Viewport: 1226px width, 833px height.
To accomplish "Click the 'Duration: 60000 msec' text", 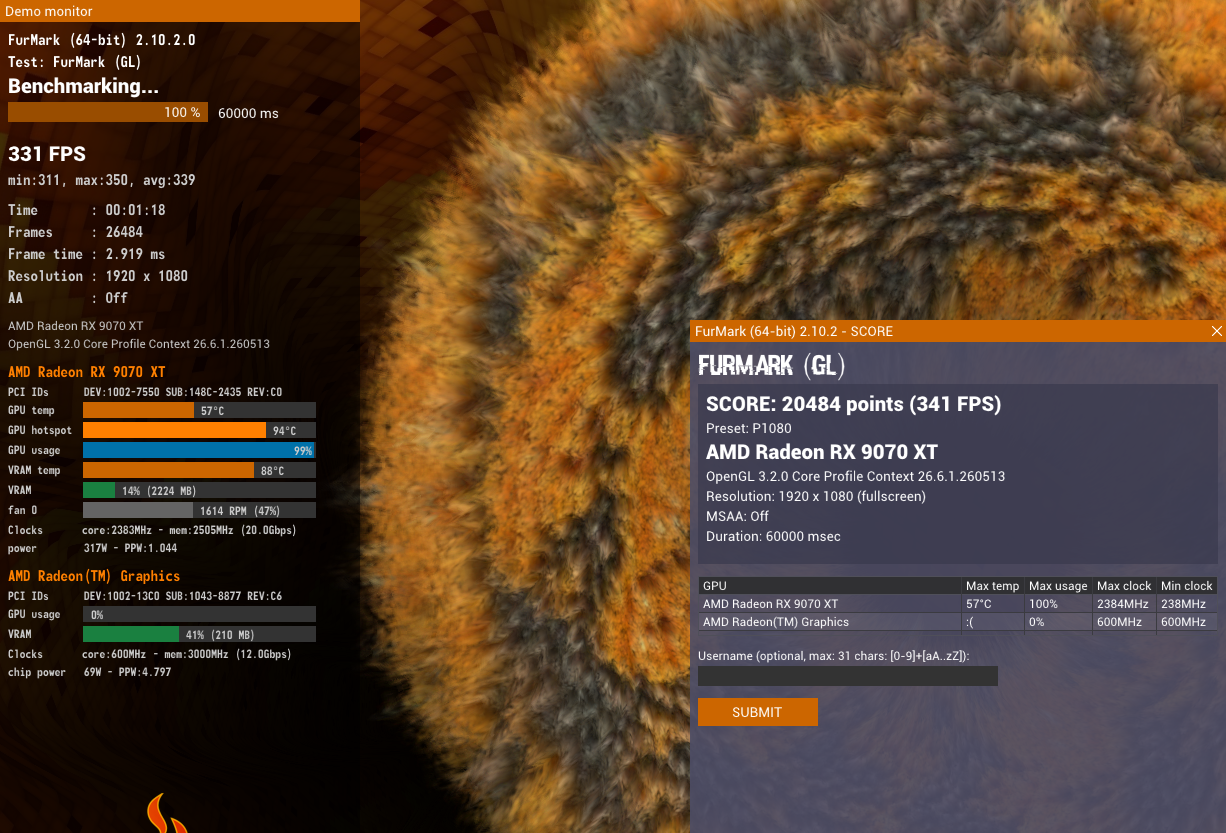I will click(x=773, y=536).
